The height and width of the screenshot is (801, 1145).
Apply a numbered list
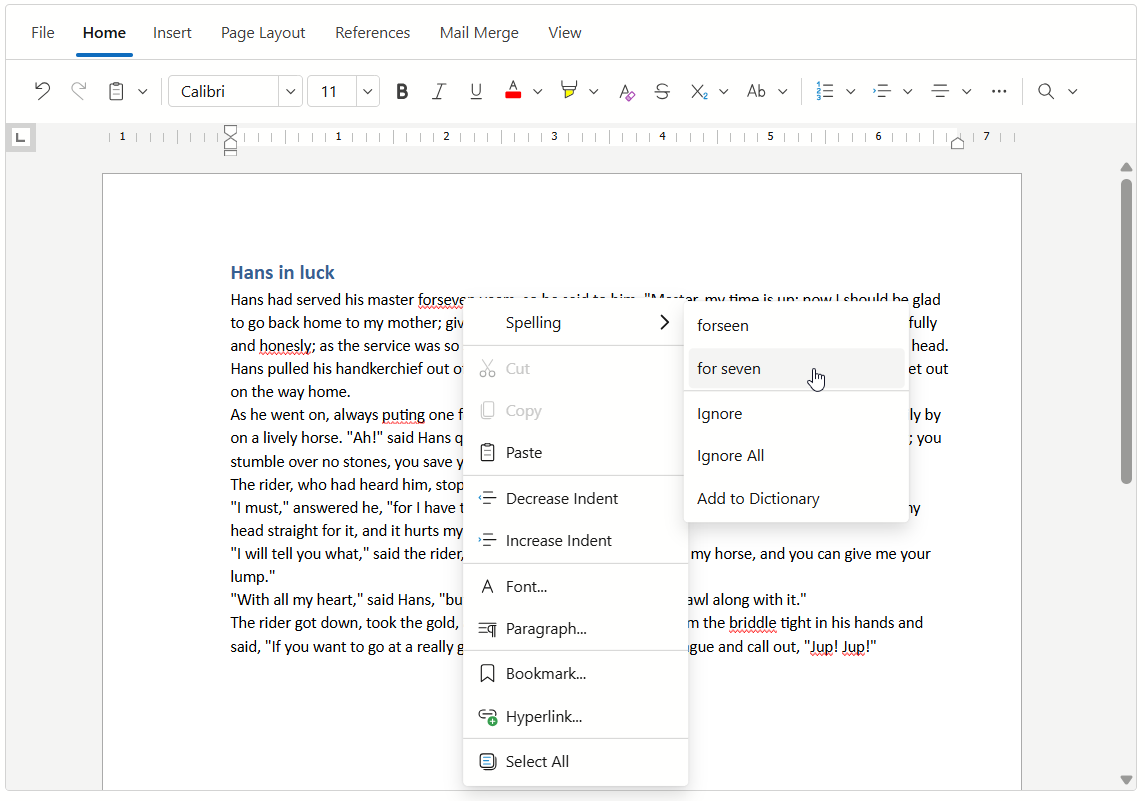828,91
